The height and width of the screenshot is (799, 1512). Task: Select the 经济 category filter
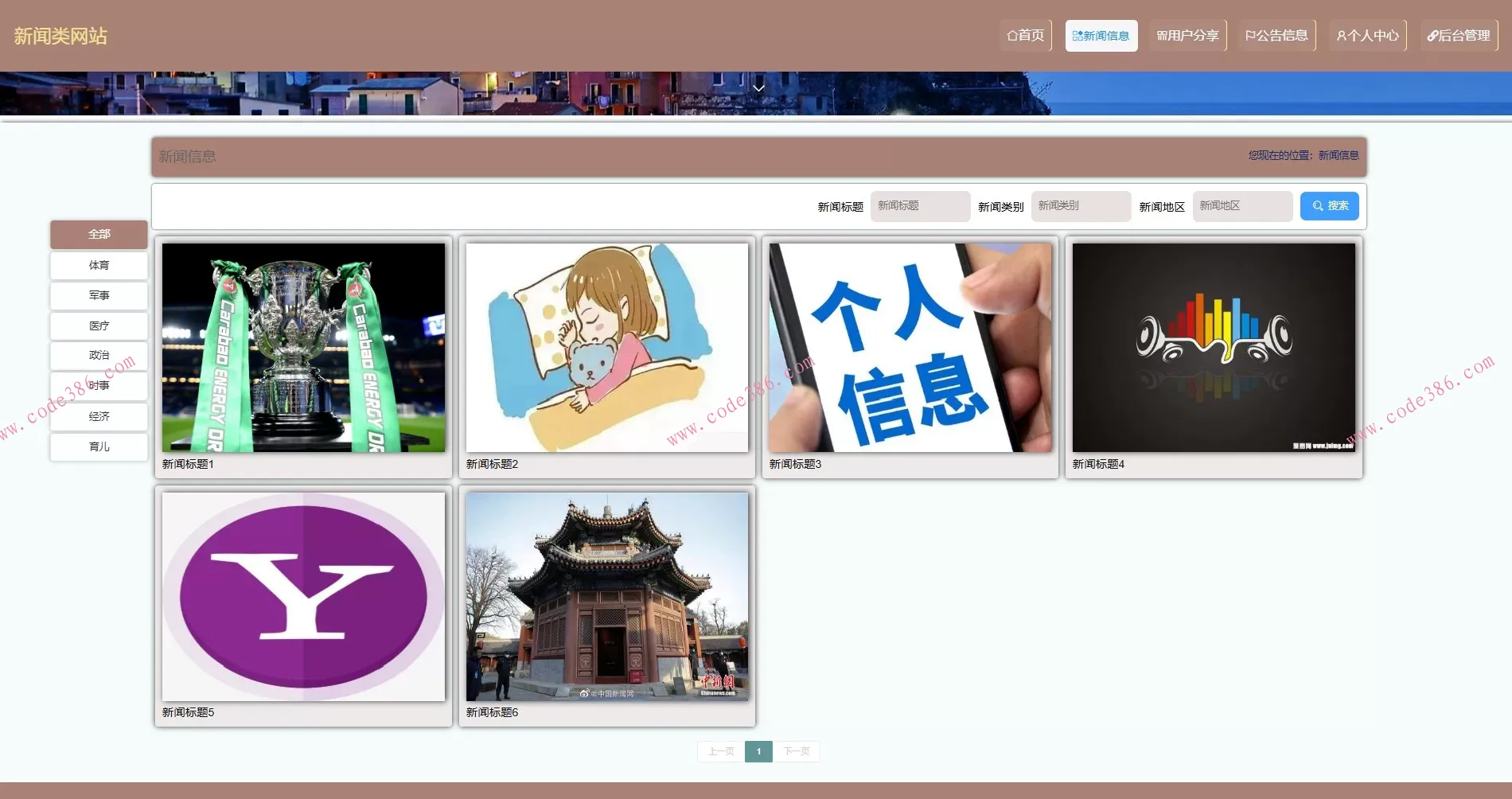(99, 416)
